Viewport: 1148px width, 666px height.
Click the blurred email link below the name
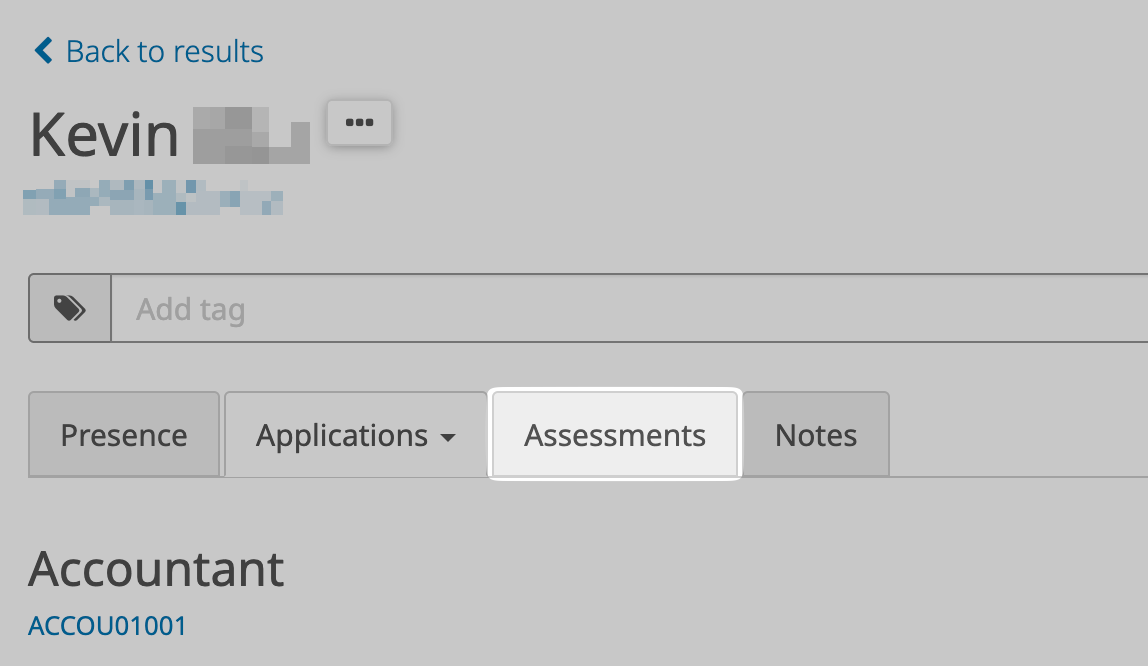pos(152,197)
